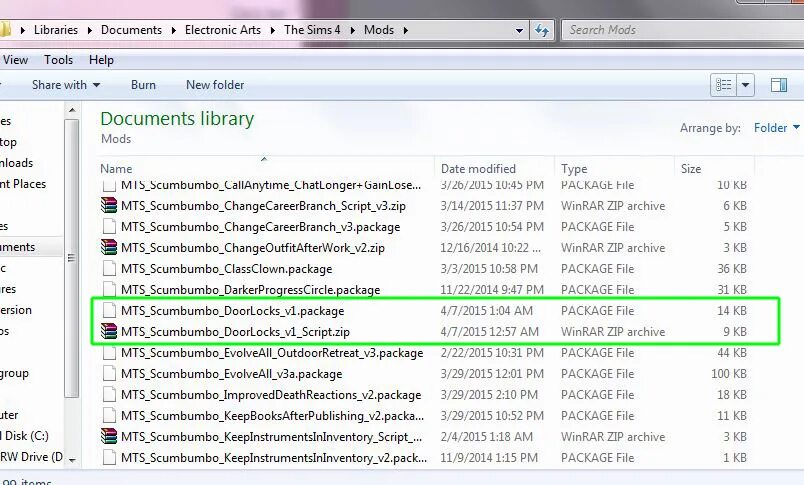Select MTS_Scumbumbo_ImprovedDeathReactions_v2.package file name
Screen dimensions: 804x485
click(271, 395)
